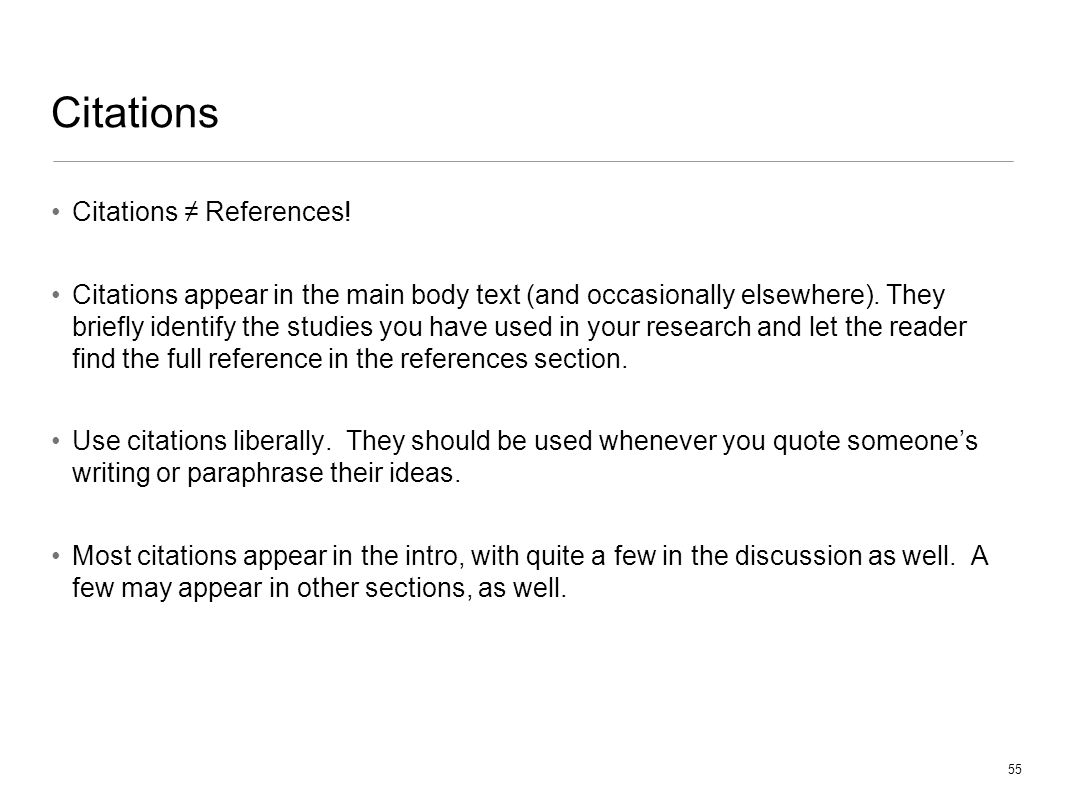Click the ≠ symbol in first bullet
Image resolution: width=1066 pixels, height=800 pixels.
(191, 213)
